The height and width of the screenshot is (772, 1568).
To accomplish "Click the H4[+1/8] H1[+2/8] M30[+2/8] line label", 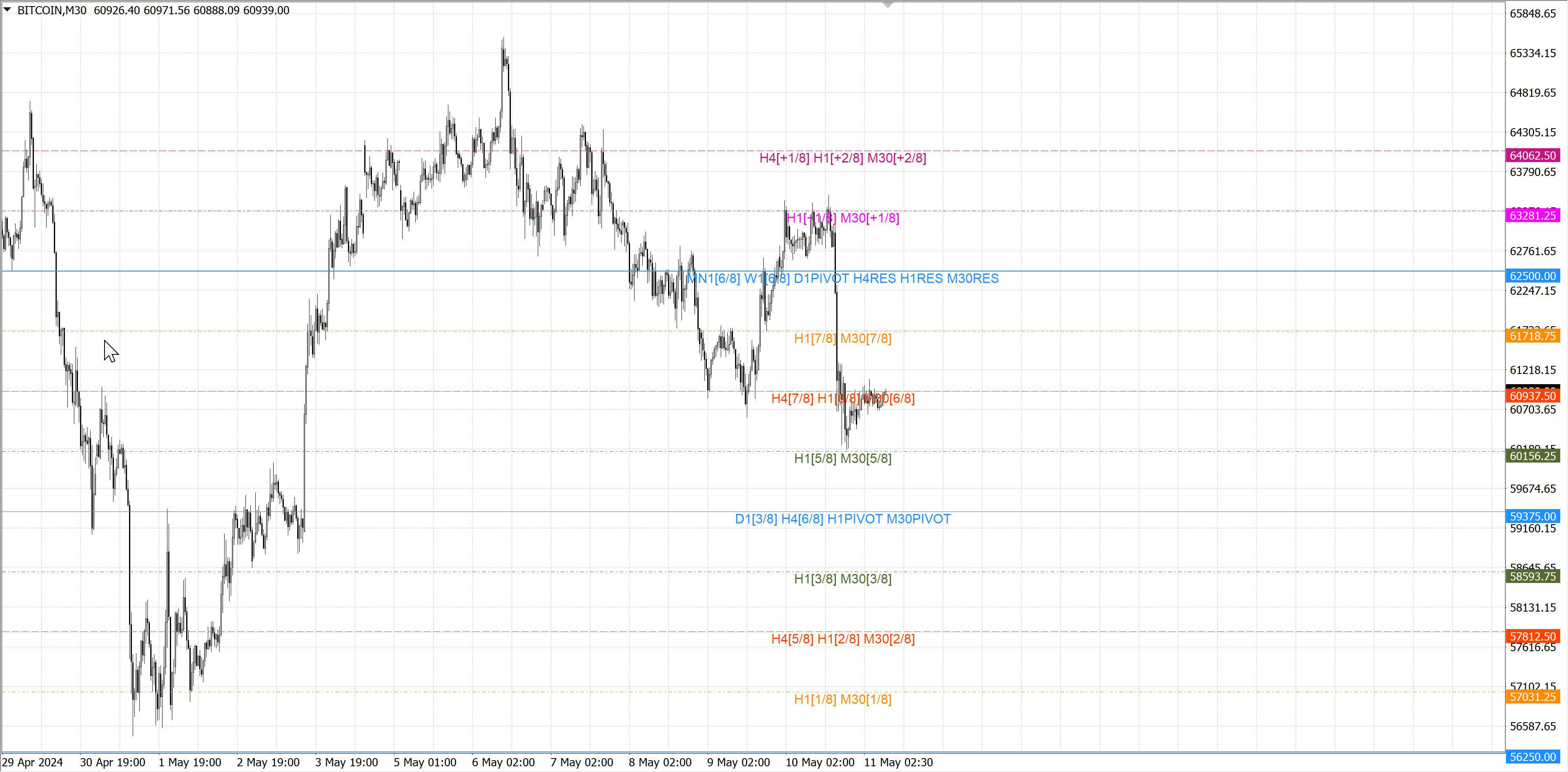I will [x=842, y=158].
